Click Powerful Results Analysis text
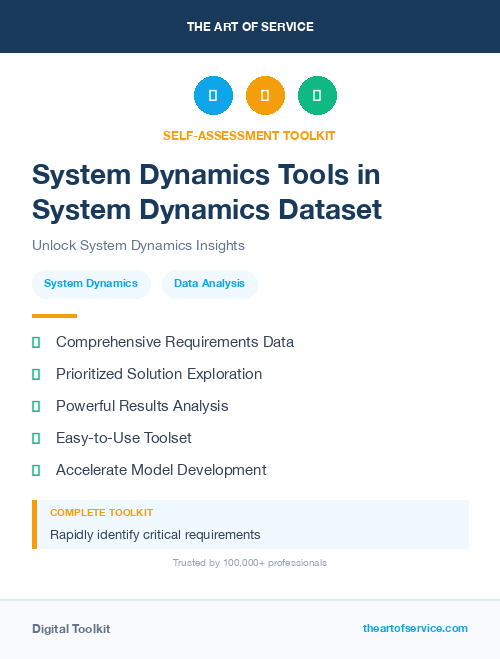This screenshot has width=500, height=659. (142, 406)
